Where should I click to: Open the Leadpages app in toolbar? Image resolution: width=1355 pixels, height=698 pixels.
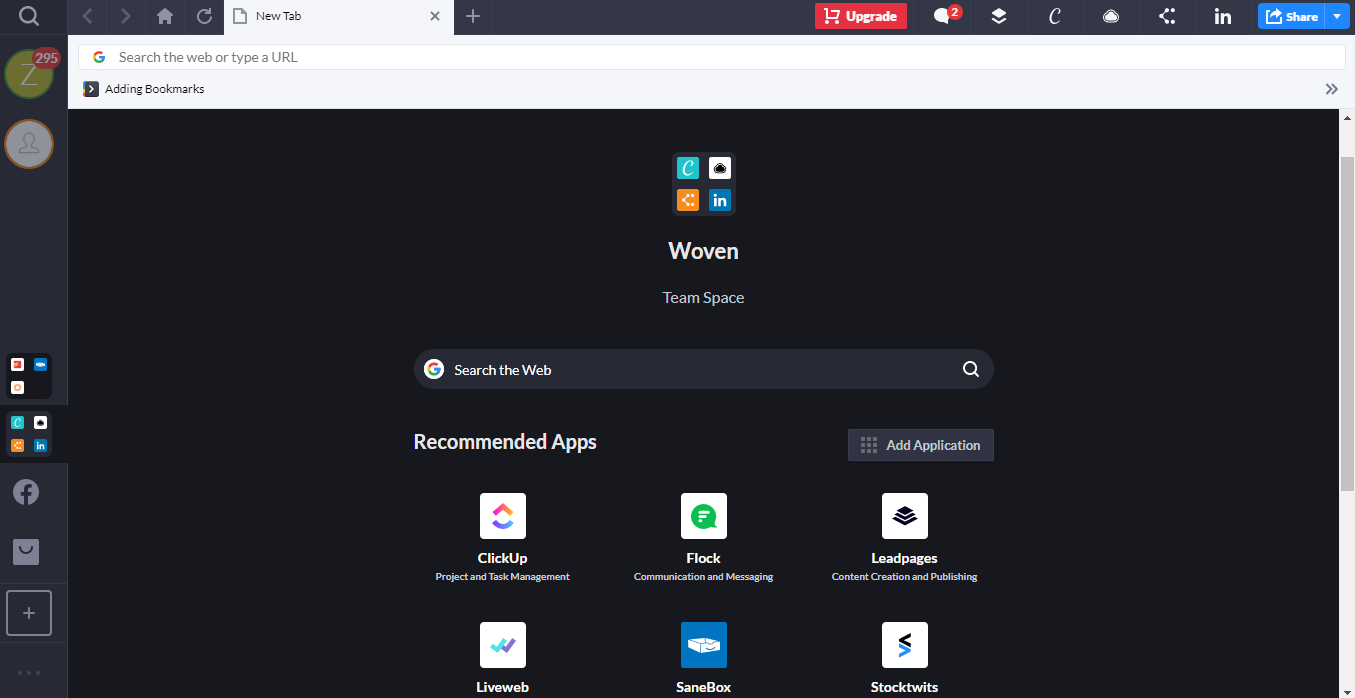coord(998,16)
